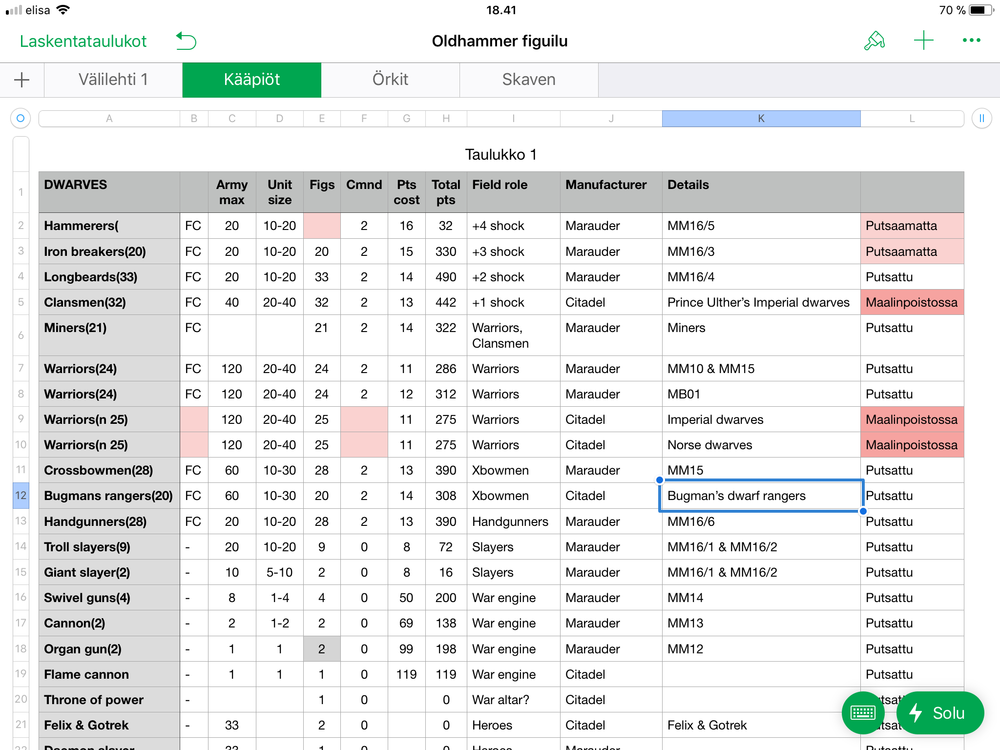Select column L header
1000x750 pixels.
(x=912, y=119)
